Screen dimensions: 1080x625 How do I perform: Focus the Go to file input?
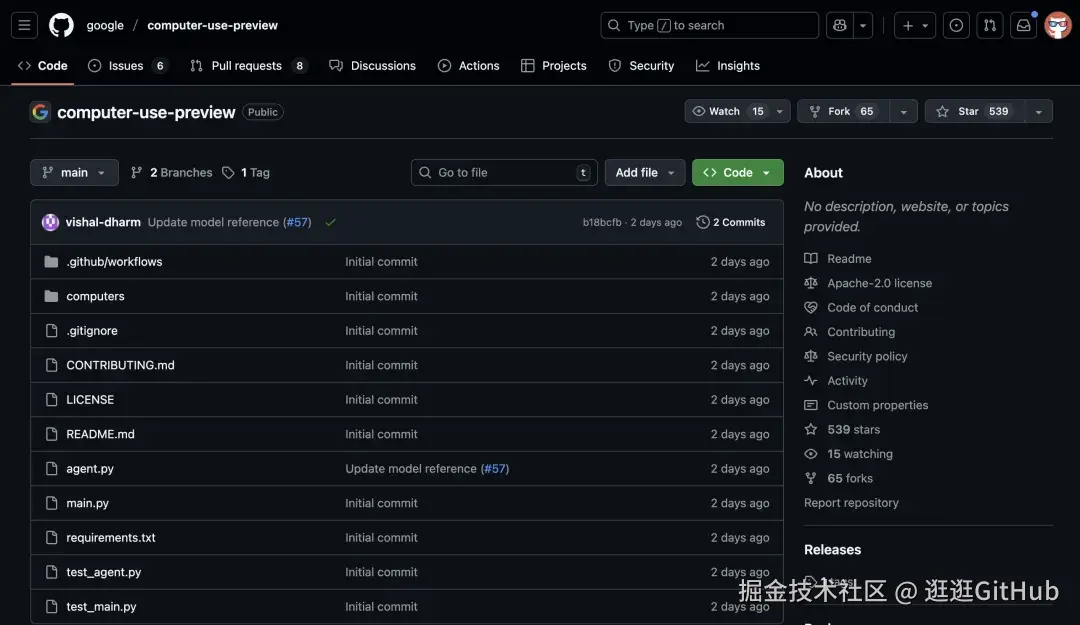(x=504, y=173)
